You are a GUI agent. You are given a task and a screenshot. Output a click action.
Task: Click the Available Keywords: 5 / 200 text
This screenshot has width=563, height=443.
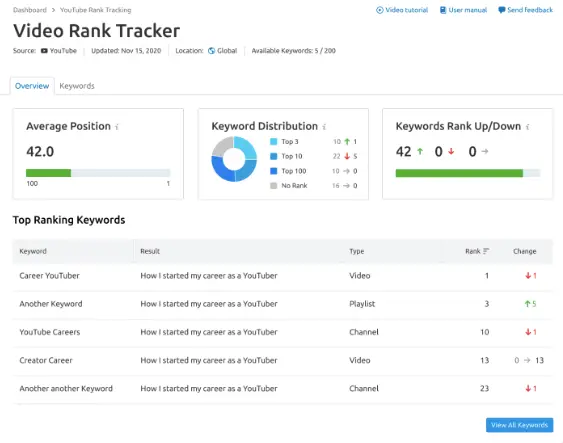click(x=294, y=51)
